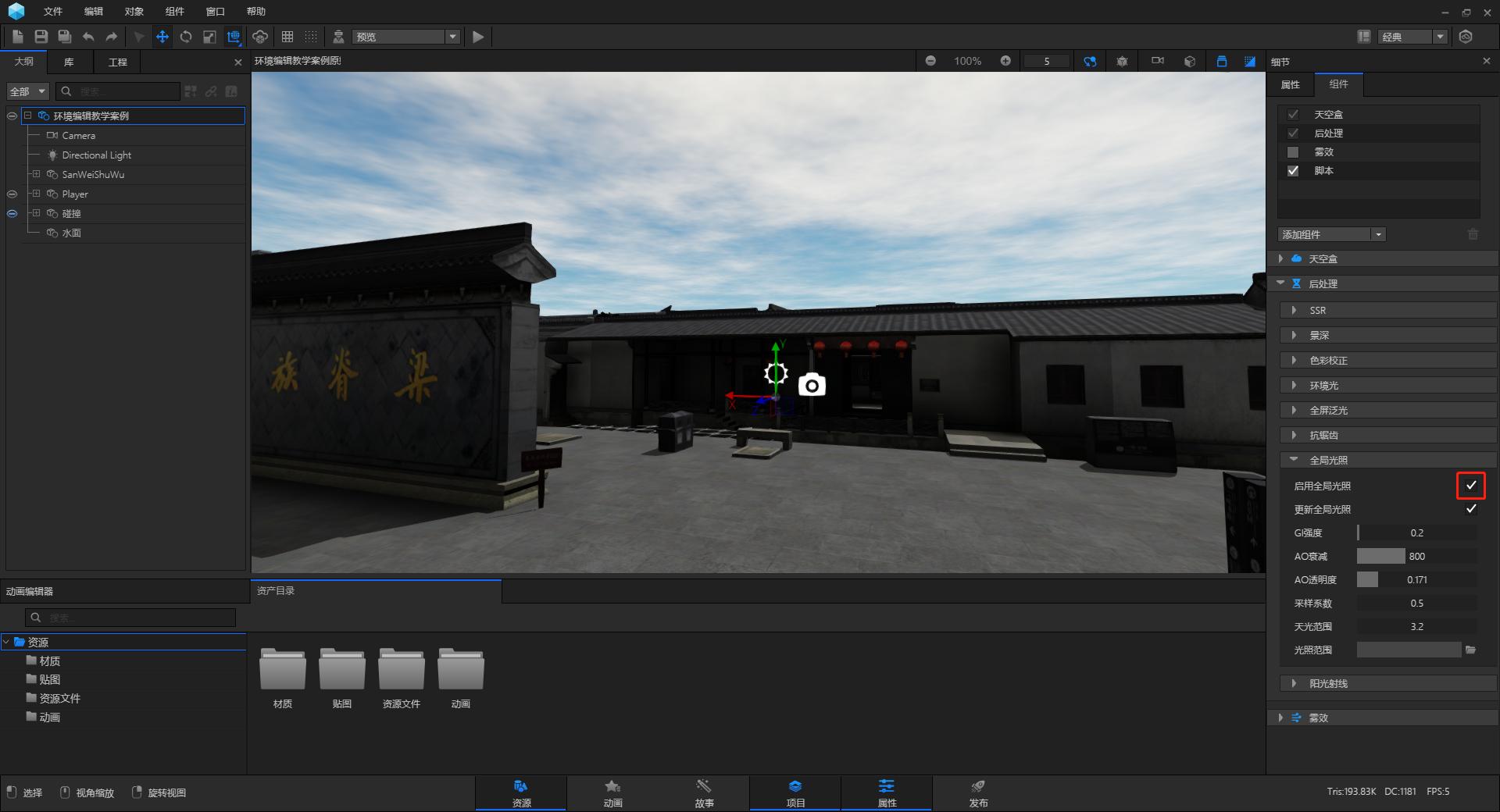Screen dimensions: 1500x812
Task: Open the 组件 menu
Action: pyautogui.click(x=175, y=11)
